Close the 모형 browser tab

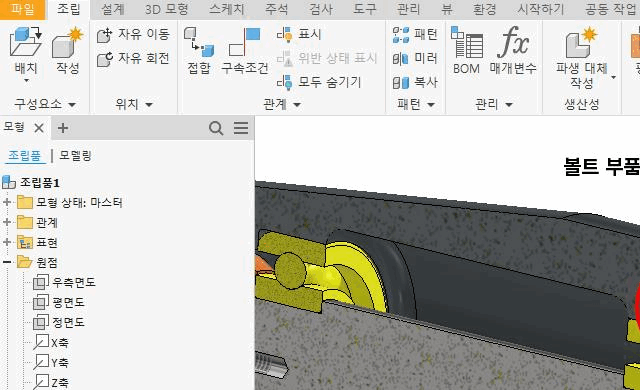(x=39, y=128)
